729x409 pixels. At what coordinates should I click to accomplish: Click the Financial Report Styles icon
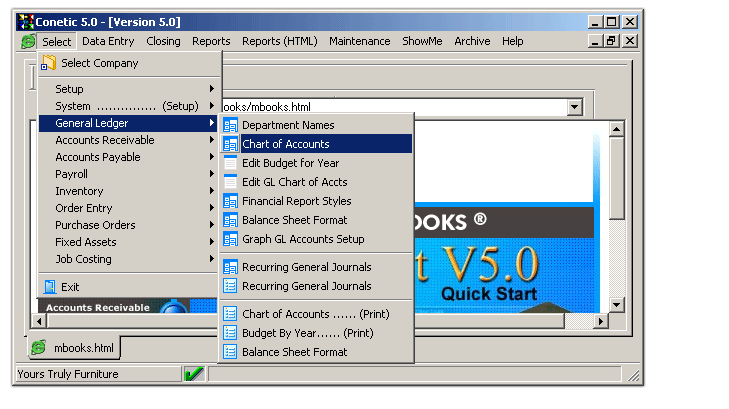click(231, 201)
